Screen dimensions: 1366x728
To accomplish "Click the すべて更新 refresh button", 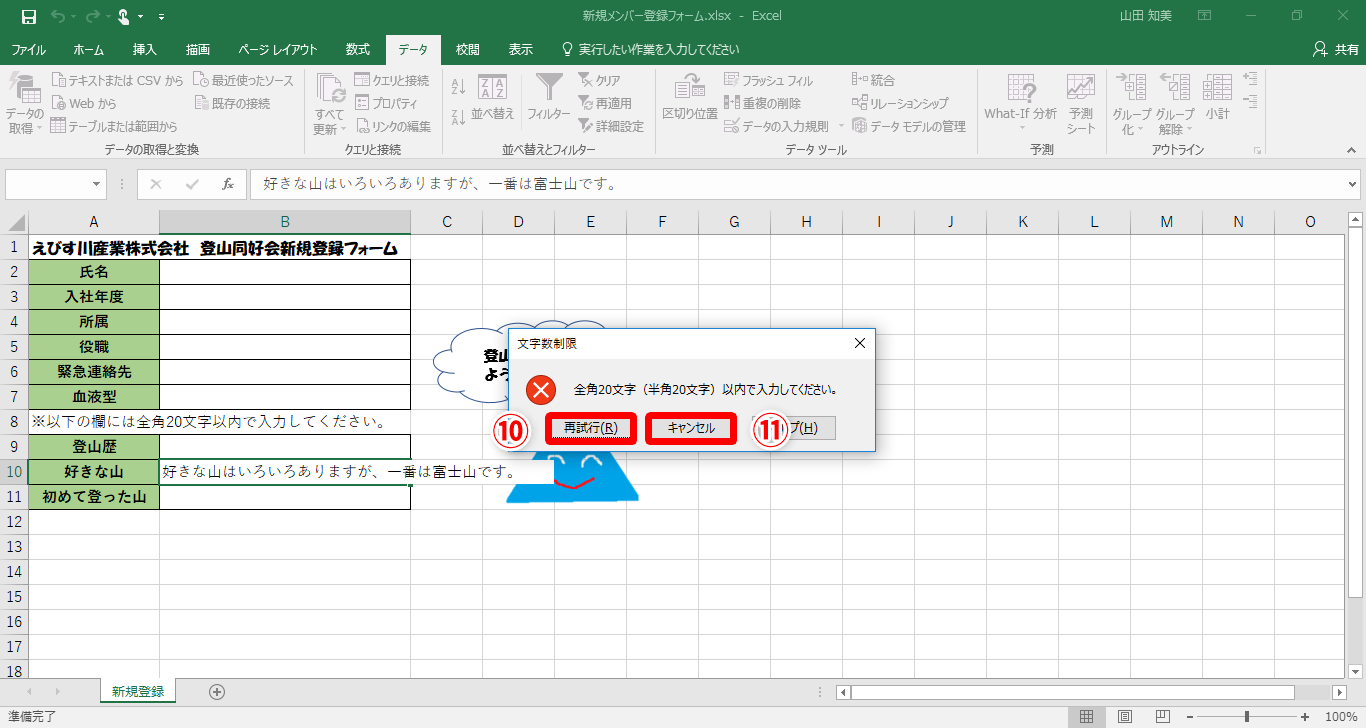I will point(330,105).
